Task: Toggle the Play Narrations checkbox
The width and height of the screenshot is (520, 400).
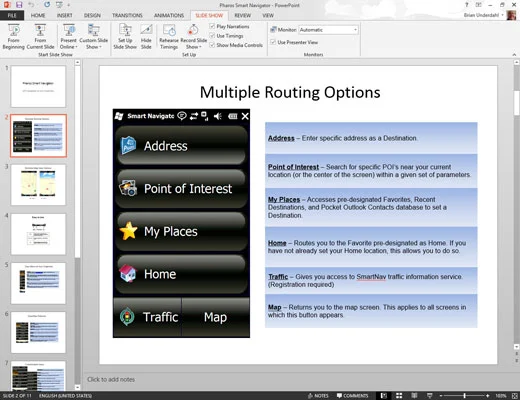Action: (x=212, y=26)
